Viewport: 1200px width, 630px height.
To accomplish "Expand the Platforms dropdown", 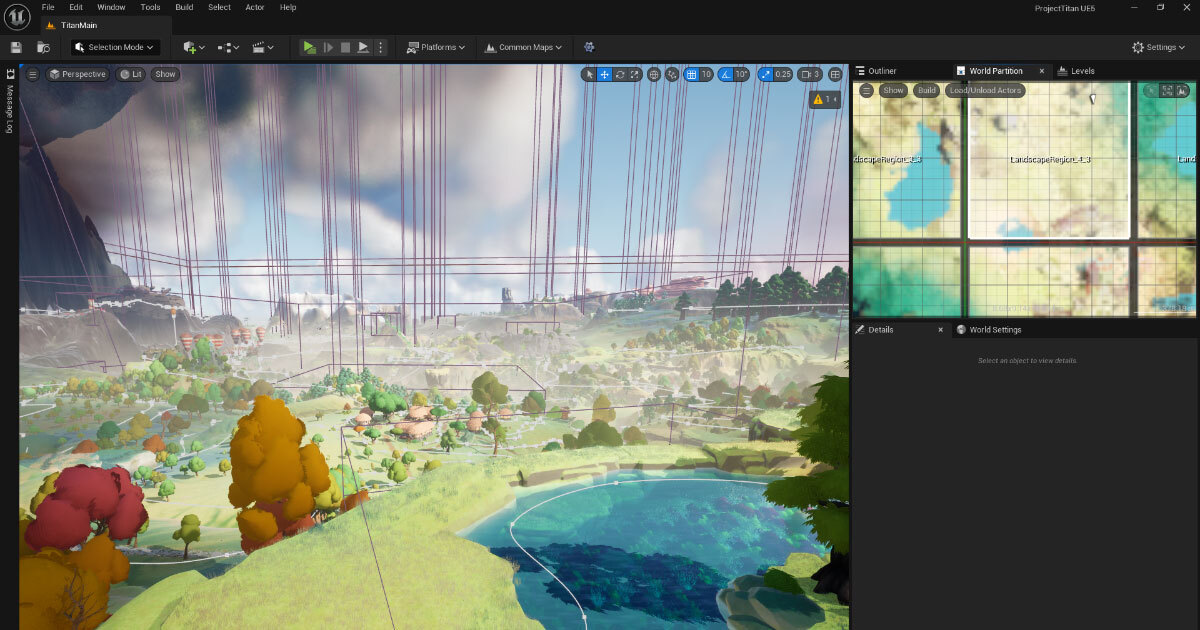I will click(437, 47).
